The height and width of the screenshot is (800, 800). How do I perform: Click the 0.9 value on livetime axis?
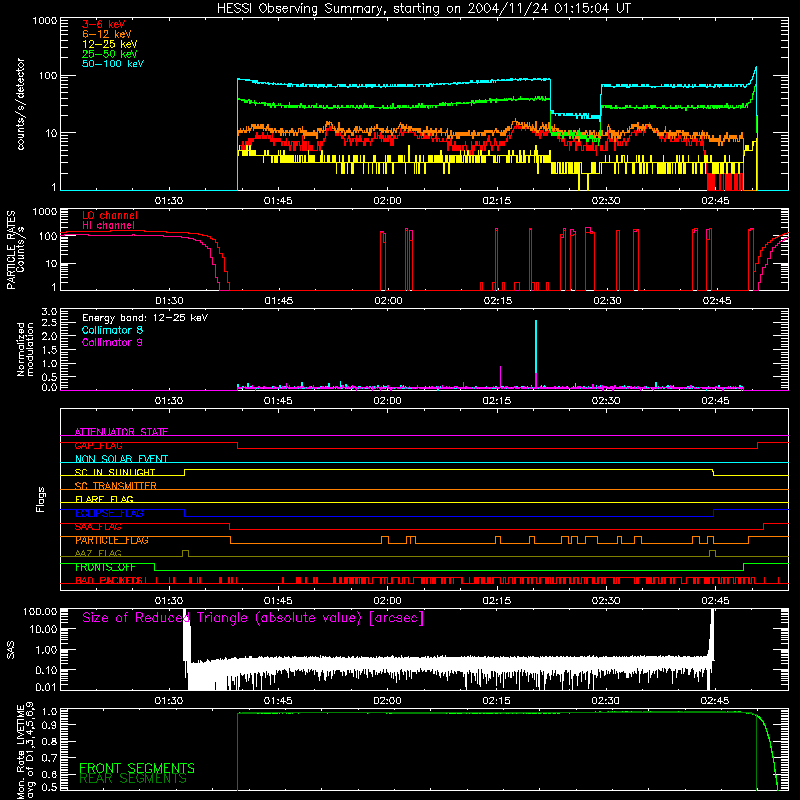coord(49,725)
